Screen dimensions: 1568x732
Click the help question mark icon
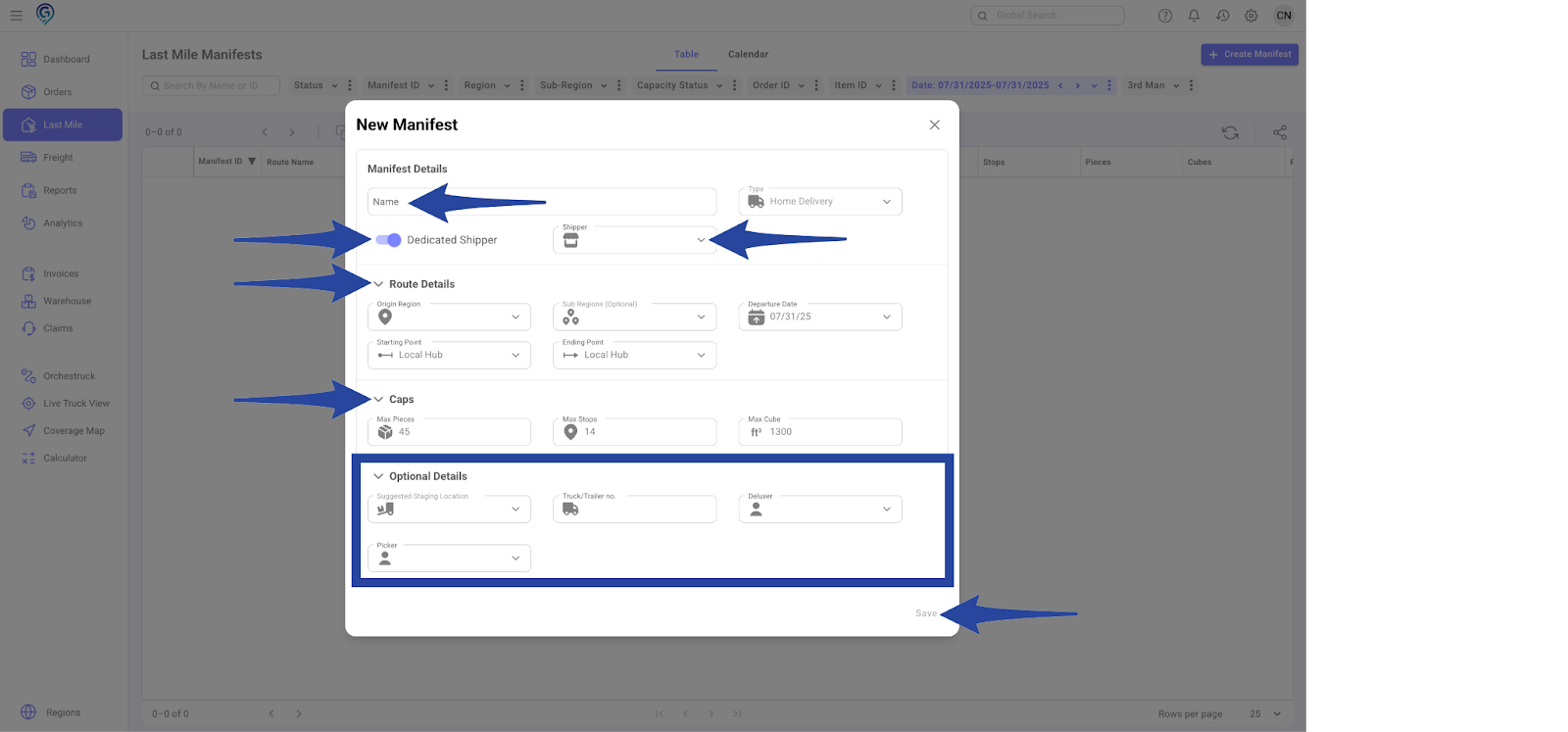(x=1165, y=16)
